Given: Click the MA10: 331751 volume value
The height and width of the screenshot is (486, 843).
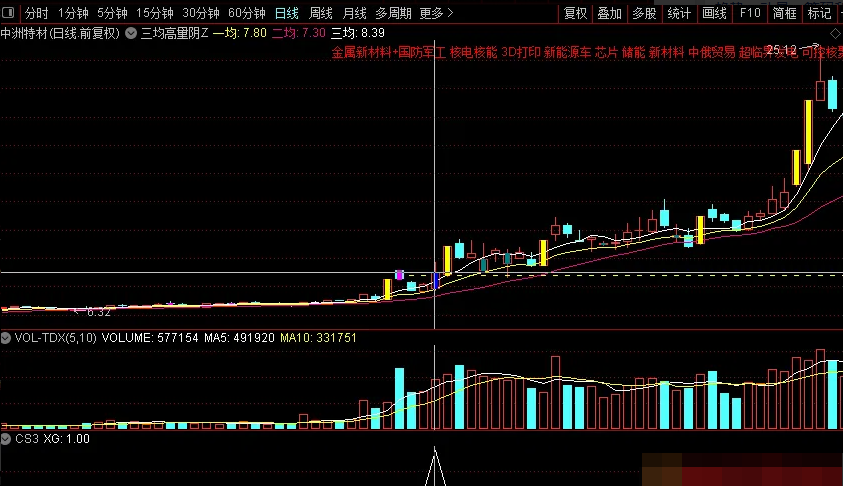Looking at the screenshot, I should pyautogui.click(x=318, y=338).
